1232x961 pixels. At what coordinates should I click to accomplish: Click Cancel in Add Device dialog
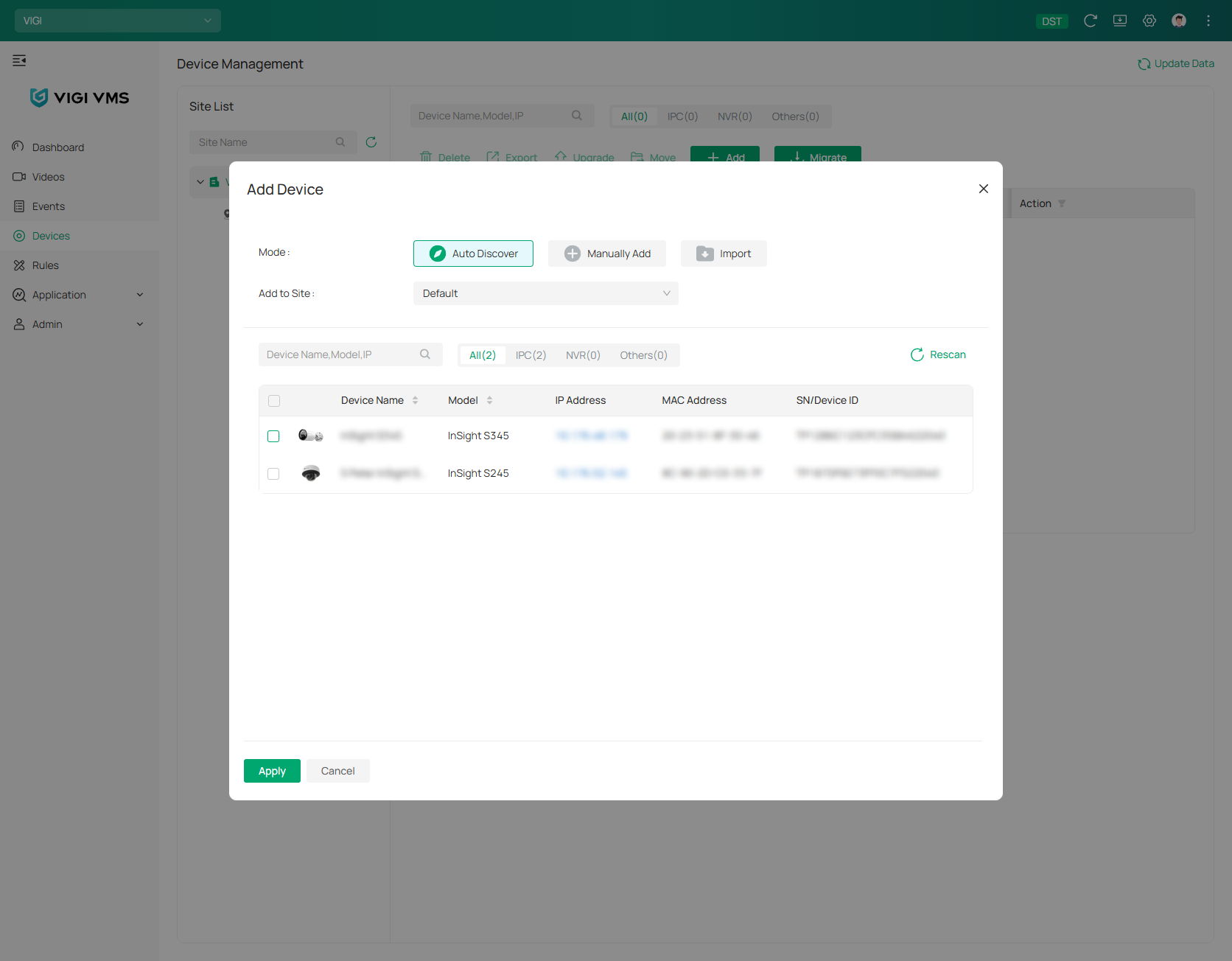(338, 771)
